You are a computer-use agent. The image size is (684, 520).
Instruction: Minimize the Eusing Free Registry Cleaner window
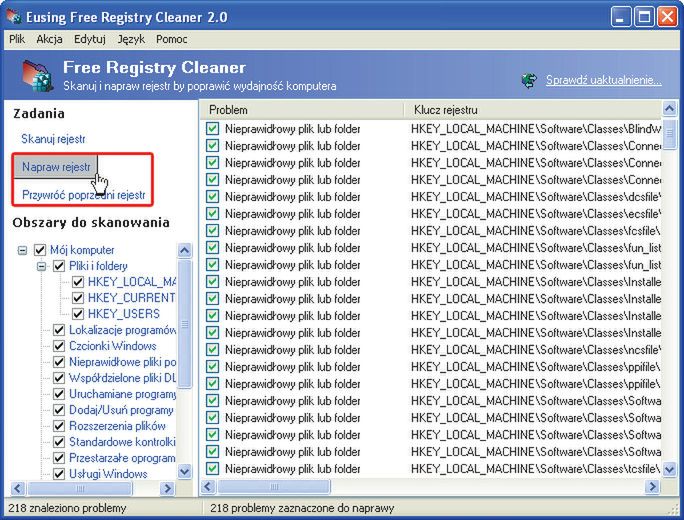coord(621,17)
